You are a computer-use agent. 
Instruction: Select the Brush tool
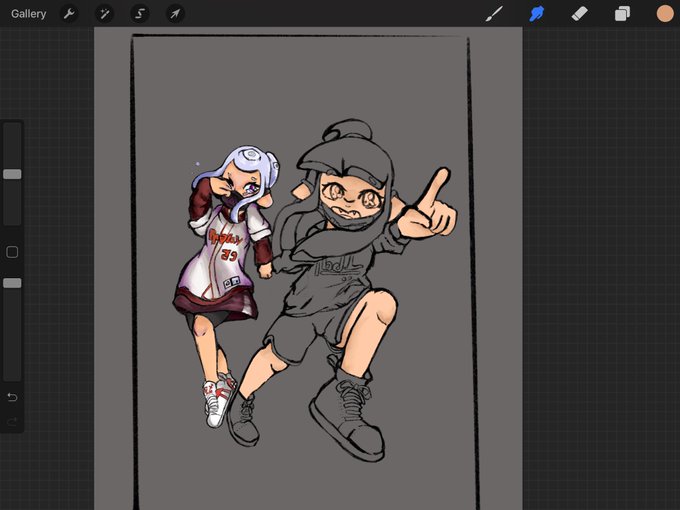pyautogui.click(x=494, y=14)
